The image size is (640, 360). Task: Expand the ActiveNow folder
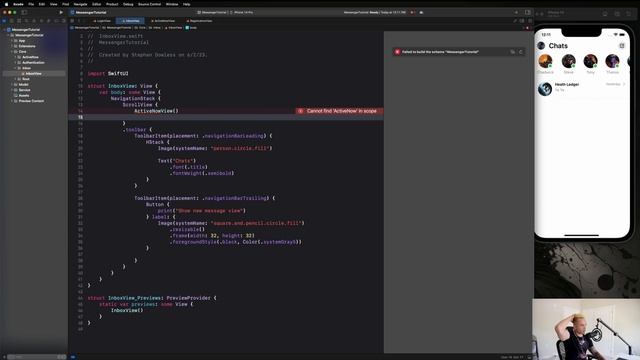pos(16,57)
